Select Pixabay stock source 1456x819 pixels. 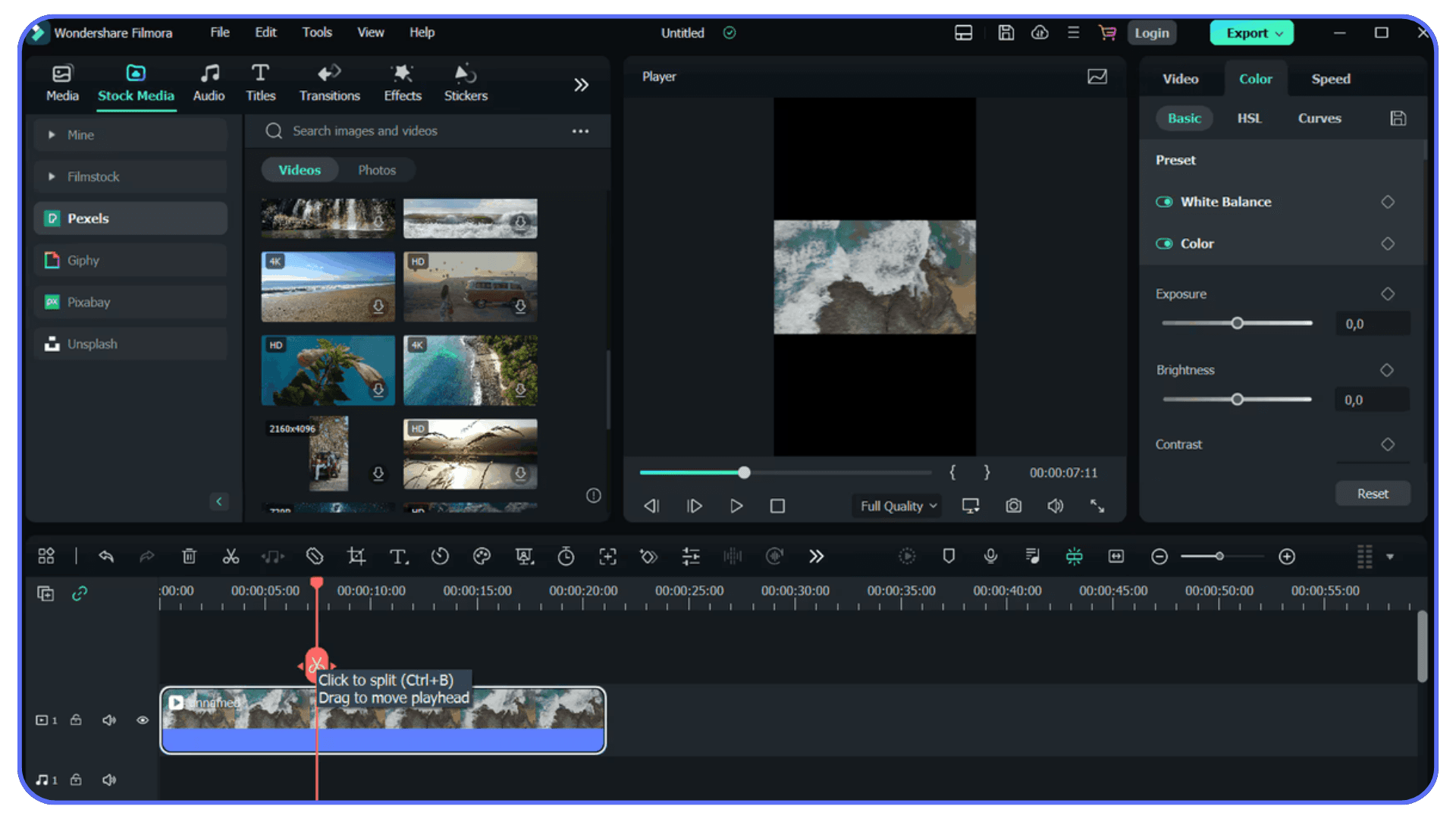pos(130,302)
